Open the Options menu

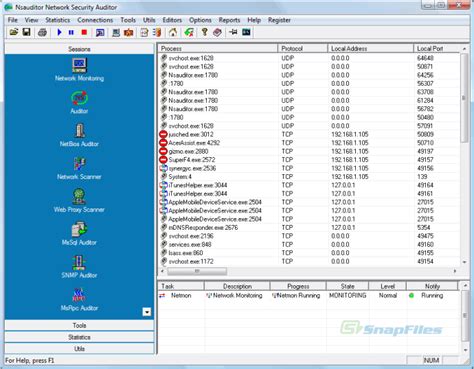tap(200, 20)
